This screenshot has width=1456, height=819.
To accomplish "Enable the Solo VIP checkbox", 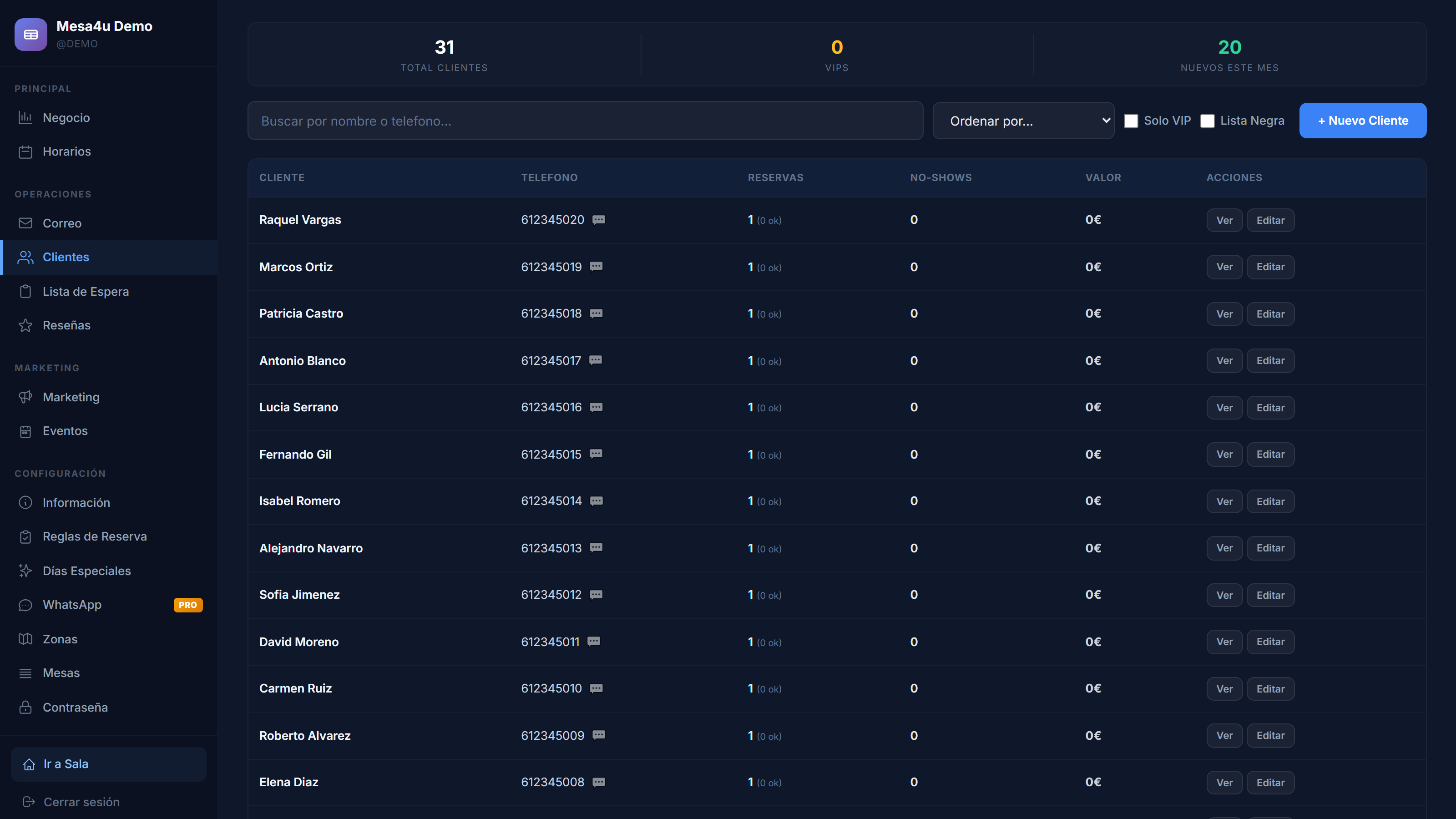I will click(1130, 121).
